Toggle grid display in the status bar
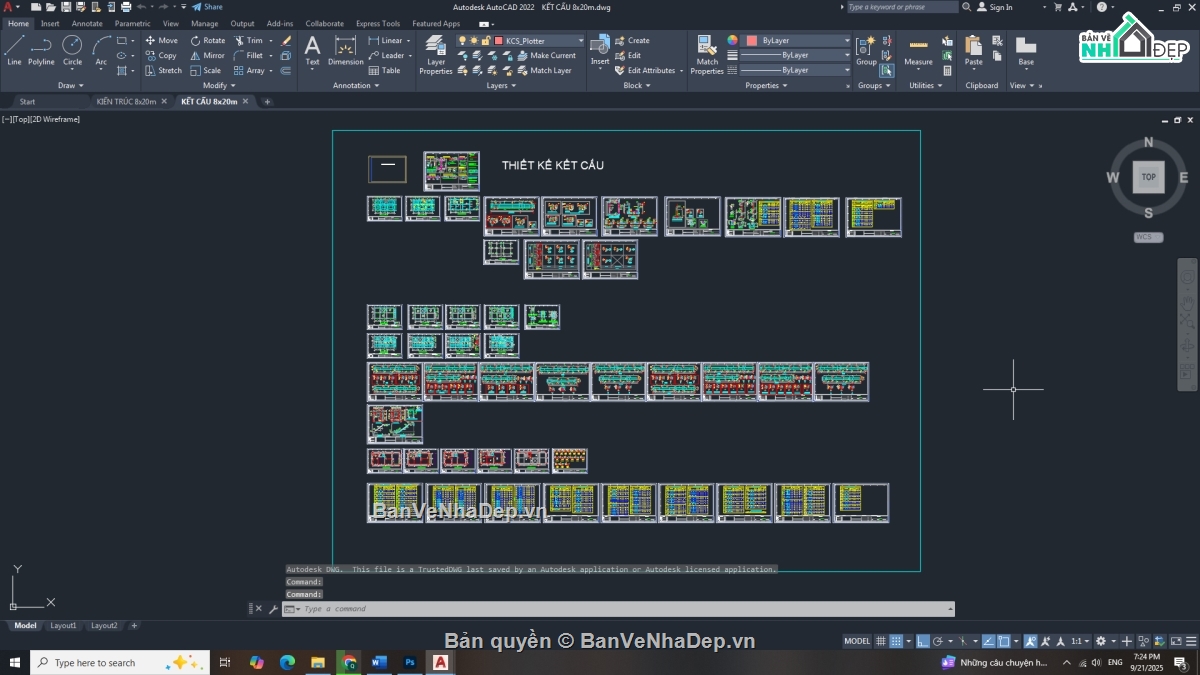The width and height of the screenshot is (1200, 675). click(x=881, y=641)
